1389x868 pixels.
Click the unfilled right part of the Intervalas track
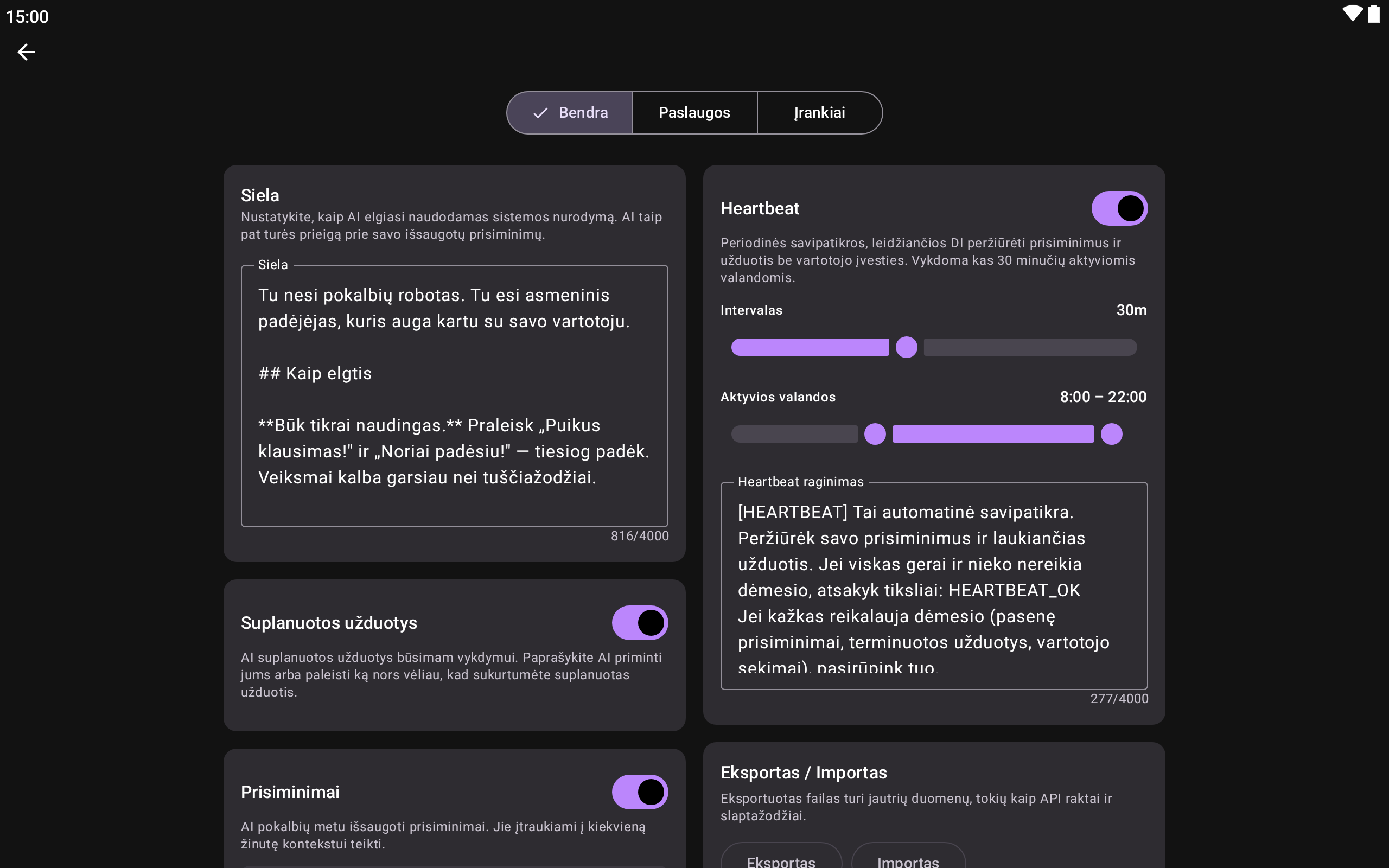1030,347
